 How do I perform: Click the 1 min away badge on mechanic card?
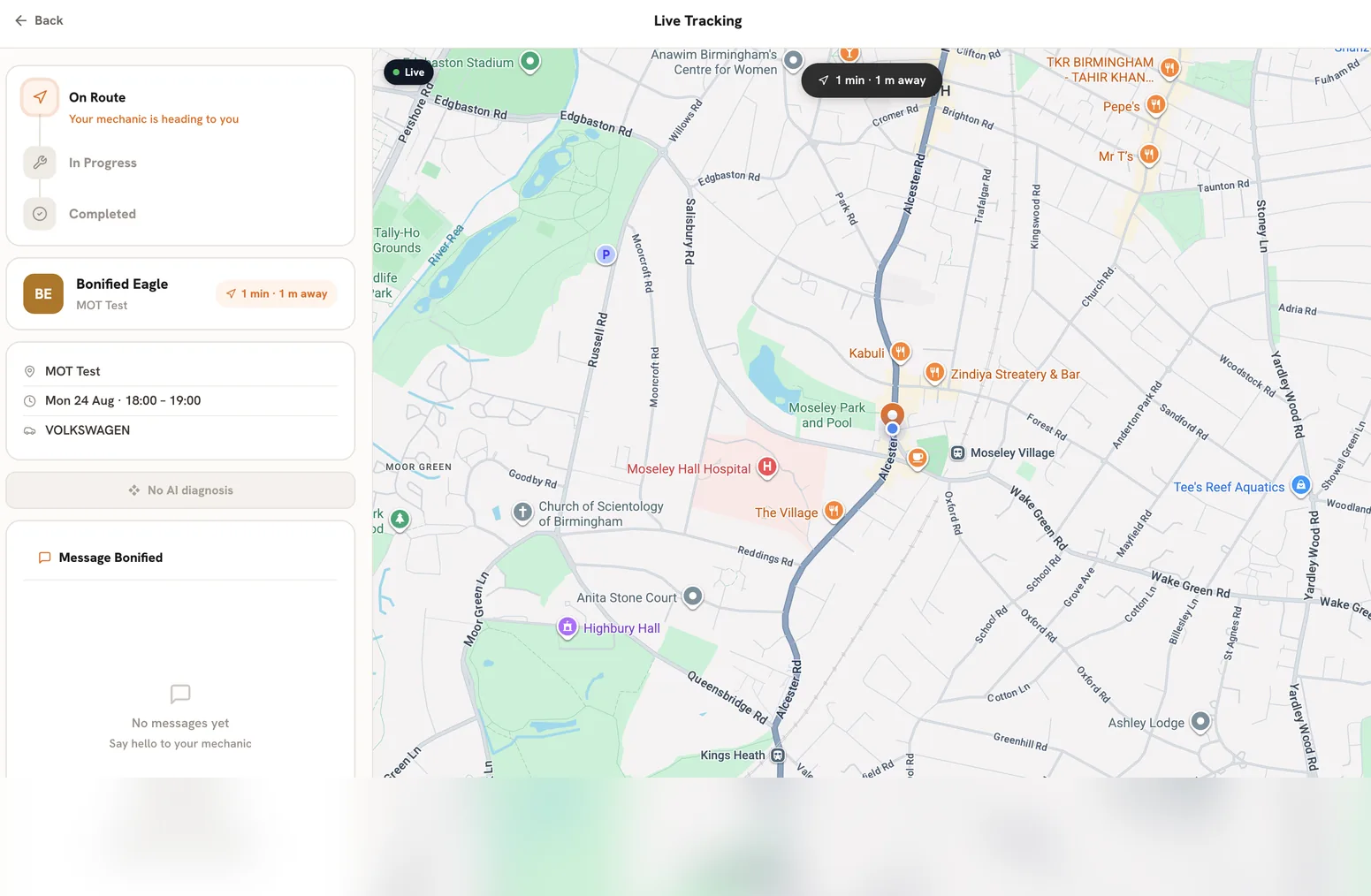277,294
